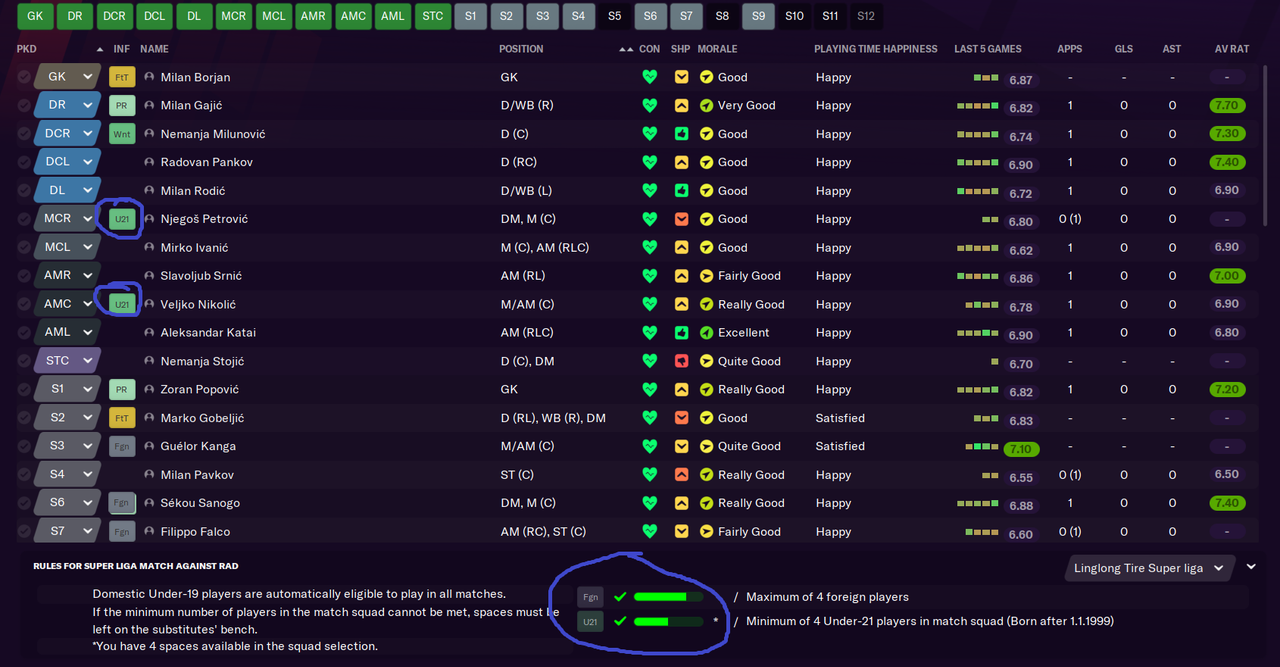Image resolution: width=1280 pixels, height=667 pixels.
Task: Select the GK slot in the top bar
Action: [35, 16]
